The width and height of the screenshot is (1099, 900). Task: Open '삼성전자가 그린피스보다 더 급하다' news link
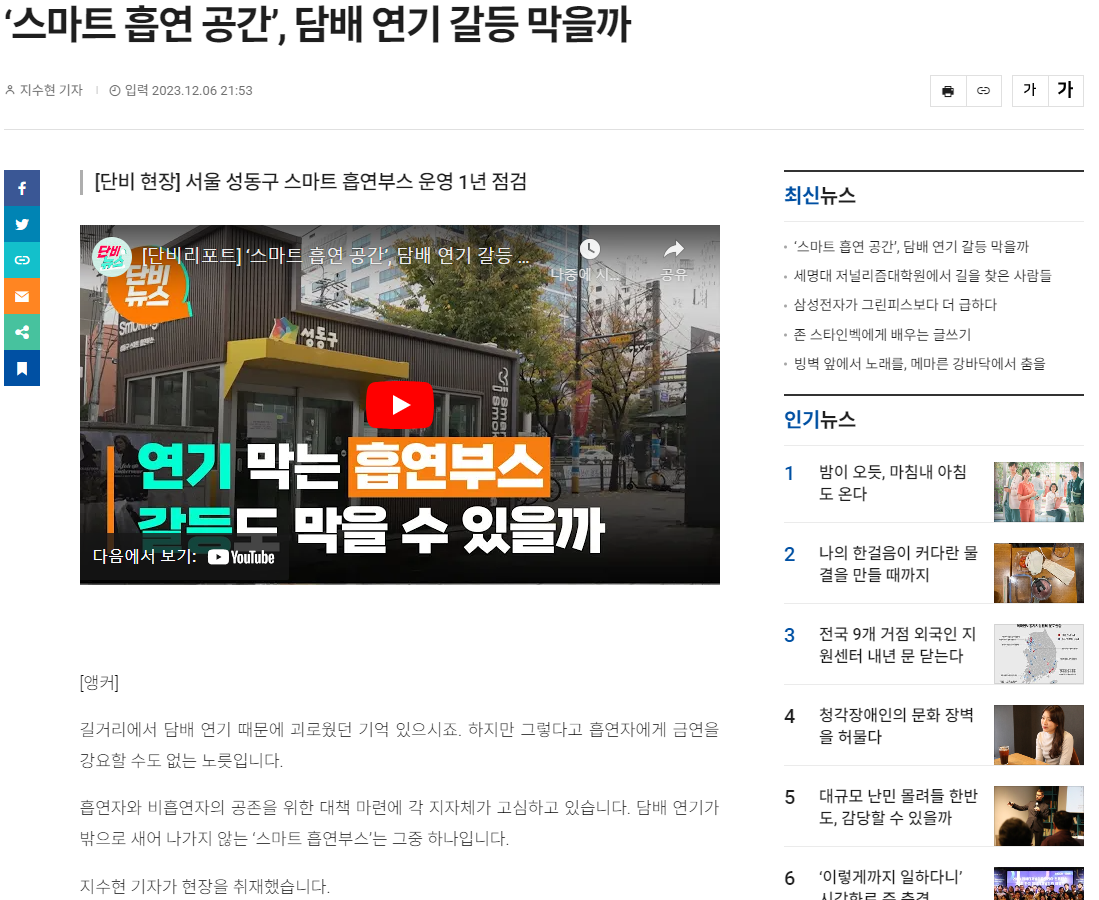pyautogui.click(x=894, y=305)
